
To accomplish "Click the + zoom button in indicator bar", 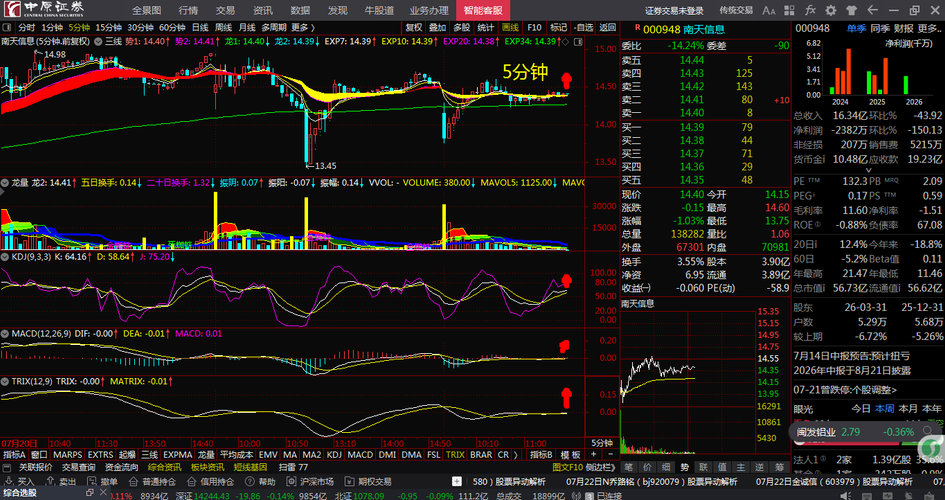I will click(594, 455).
